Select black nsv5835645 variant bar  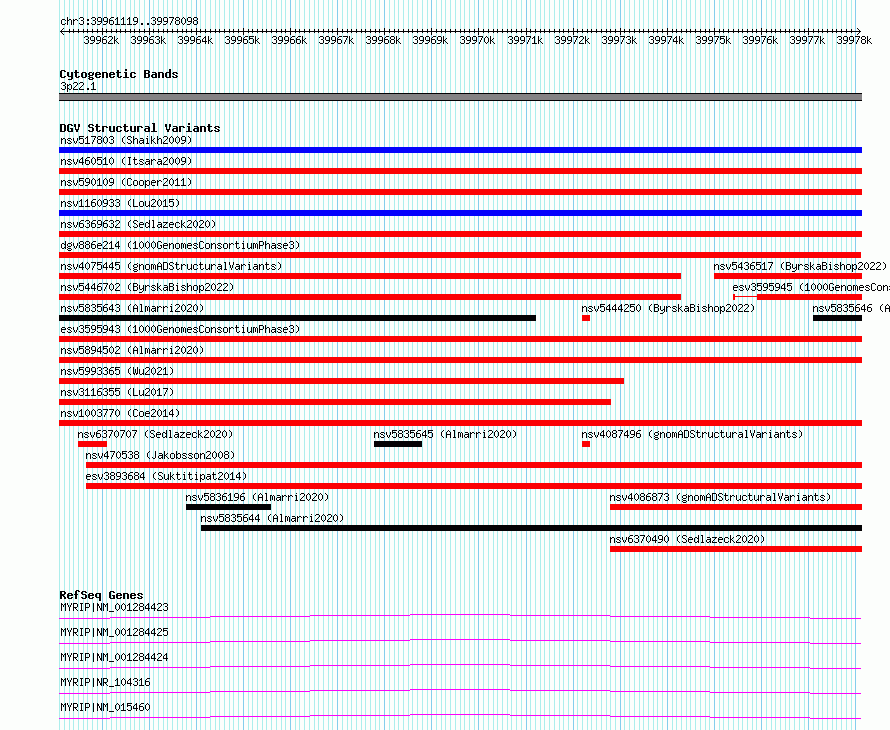[398, 444]
